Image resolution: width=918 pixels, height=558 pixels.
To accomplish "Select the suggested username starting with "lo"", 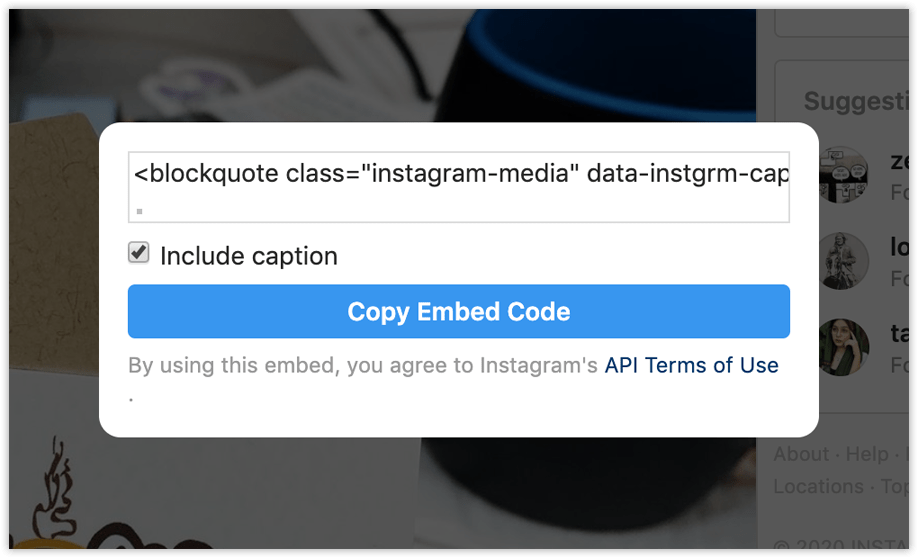I will (x=899, y=247).
